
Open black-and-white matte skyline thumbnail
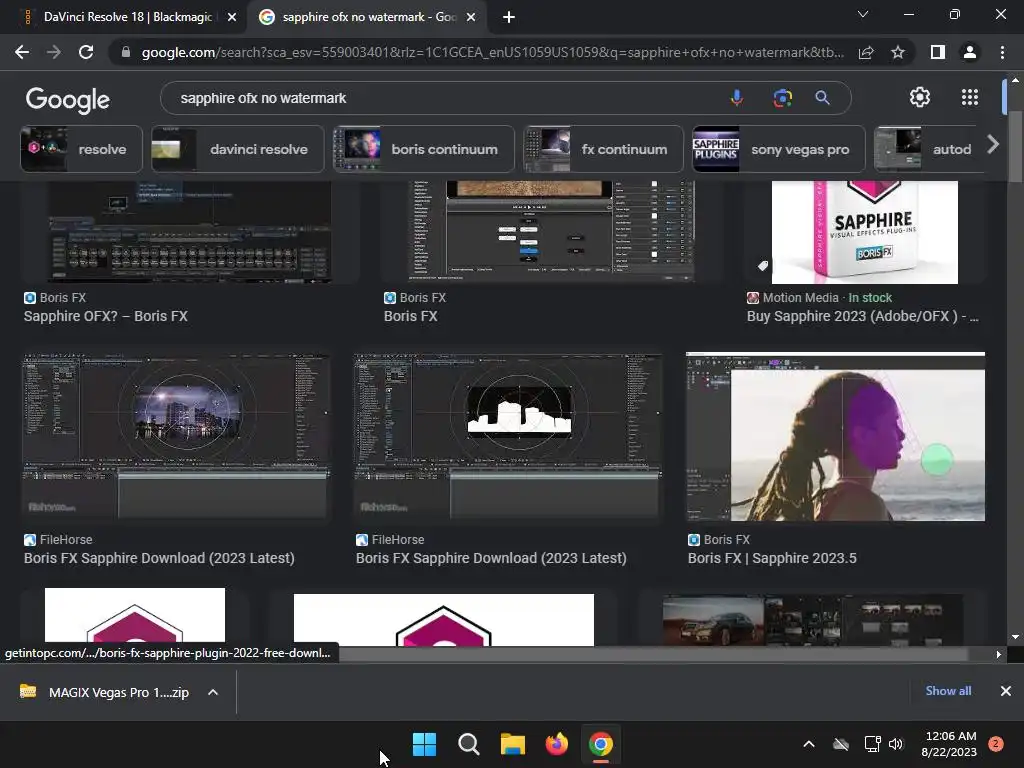(x=508, y=437)
